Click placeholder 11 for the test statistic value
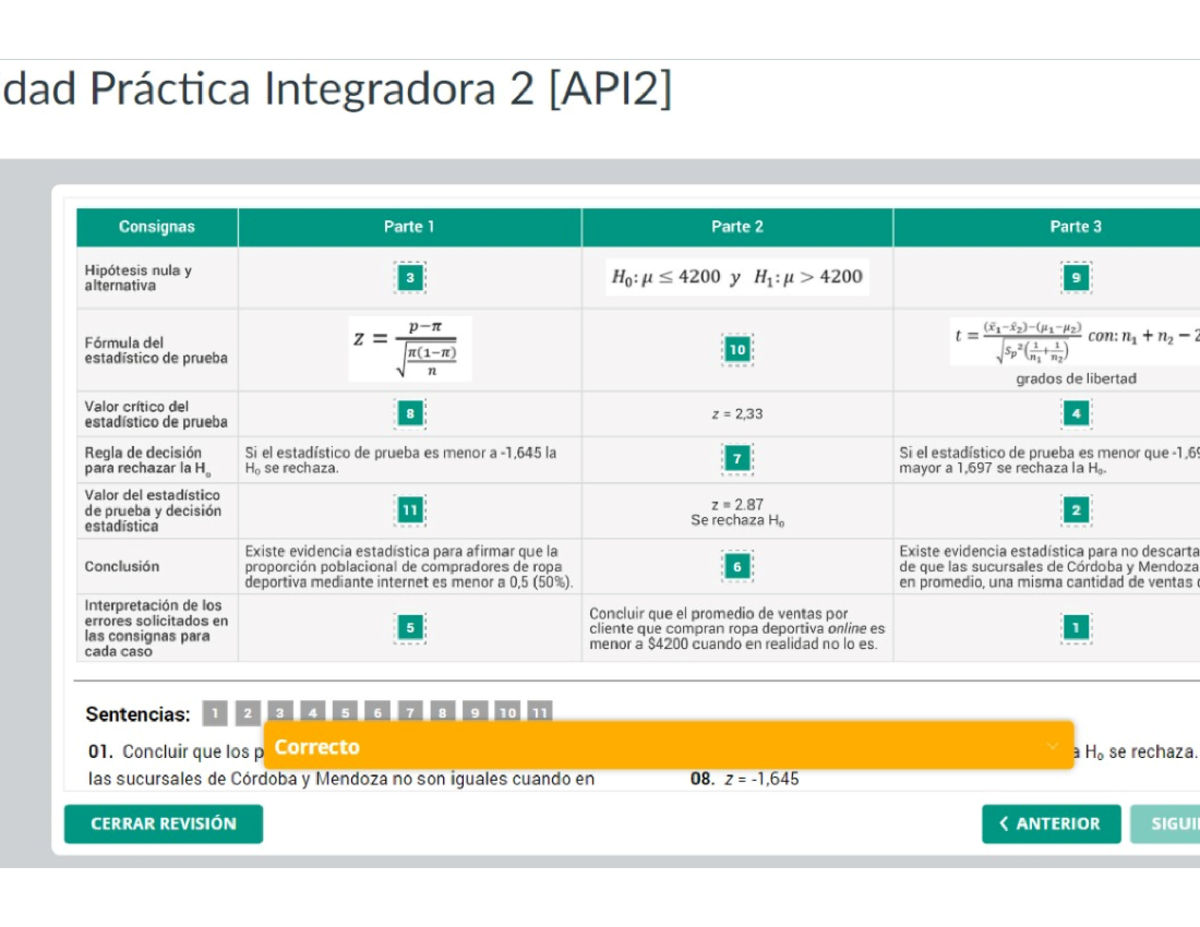The height and width of the screenshot is (927, 1200). 409,509
